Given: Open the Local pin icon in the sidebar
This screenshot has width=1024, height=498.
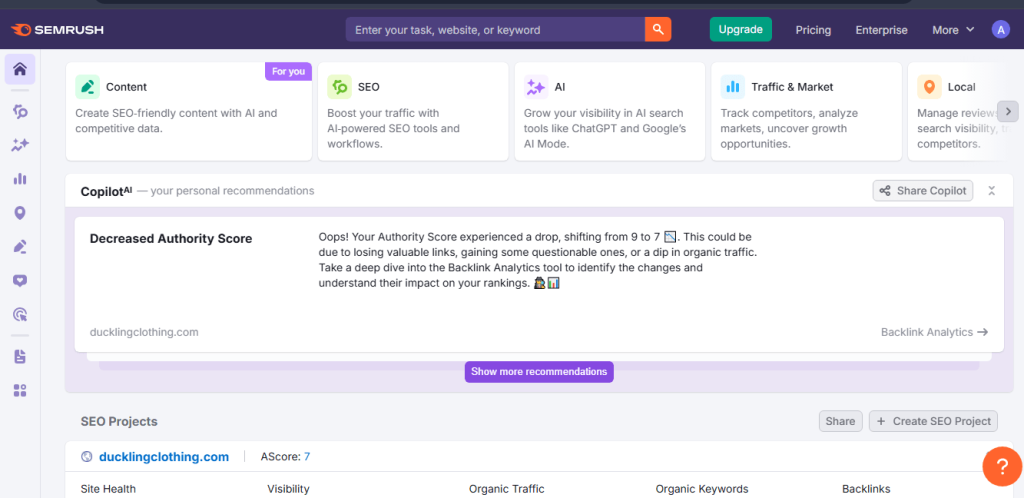Looking at the screenshot, I should tap(20, 213).
